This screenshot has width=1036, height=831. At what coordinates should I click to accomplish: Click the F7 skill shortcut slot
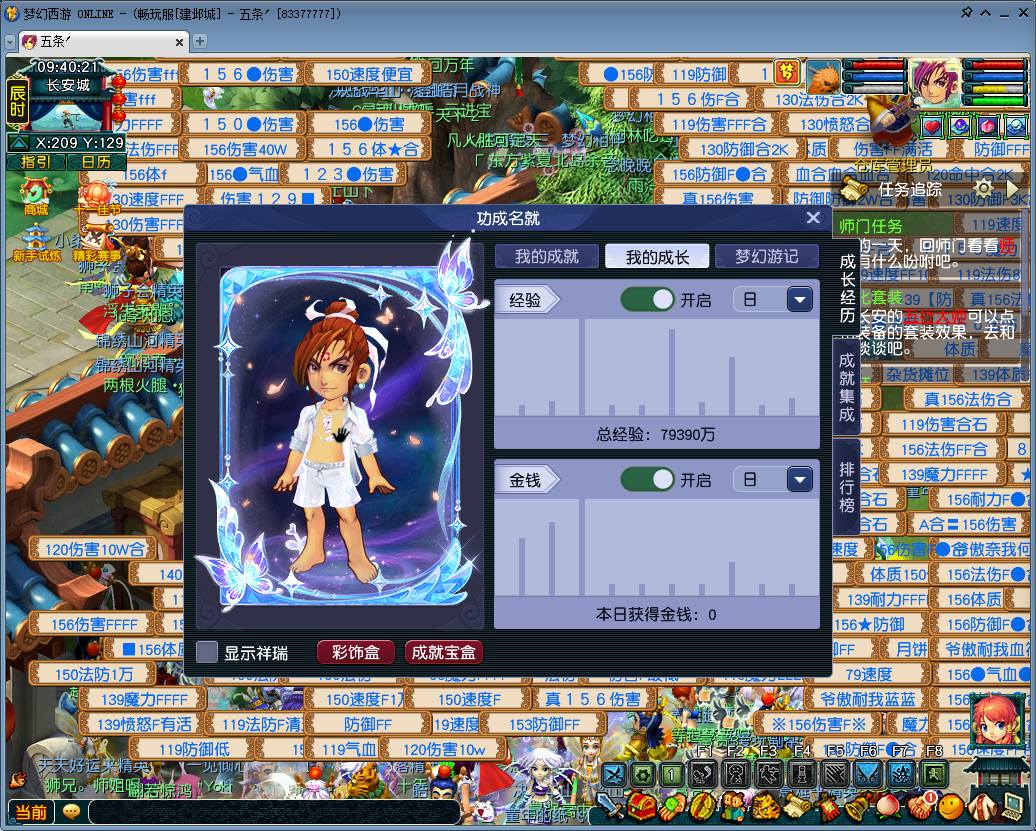[x=901, y=774]
